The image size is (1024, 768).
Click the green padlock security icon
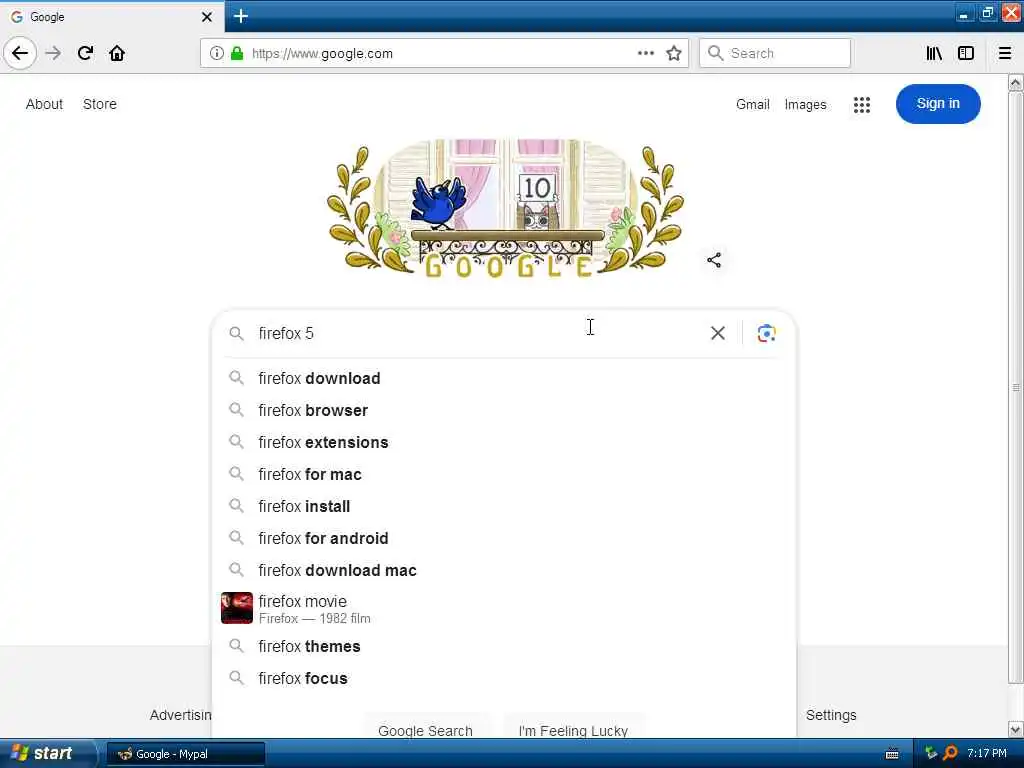237,53
